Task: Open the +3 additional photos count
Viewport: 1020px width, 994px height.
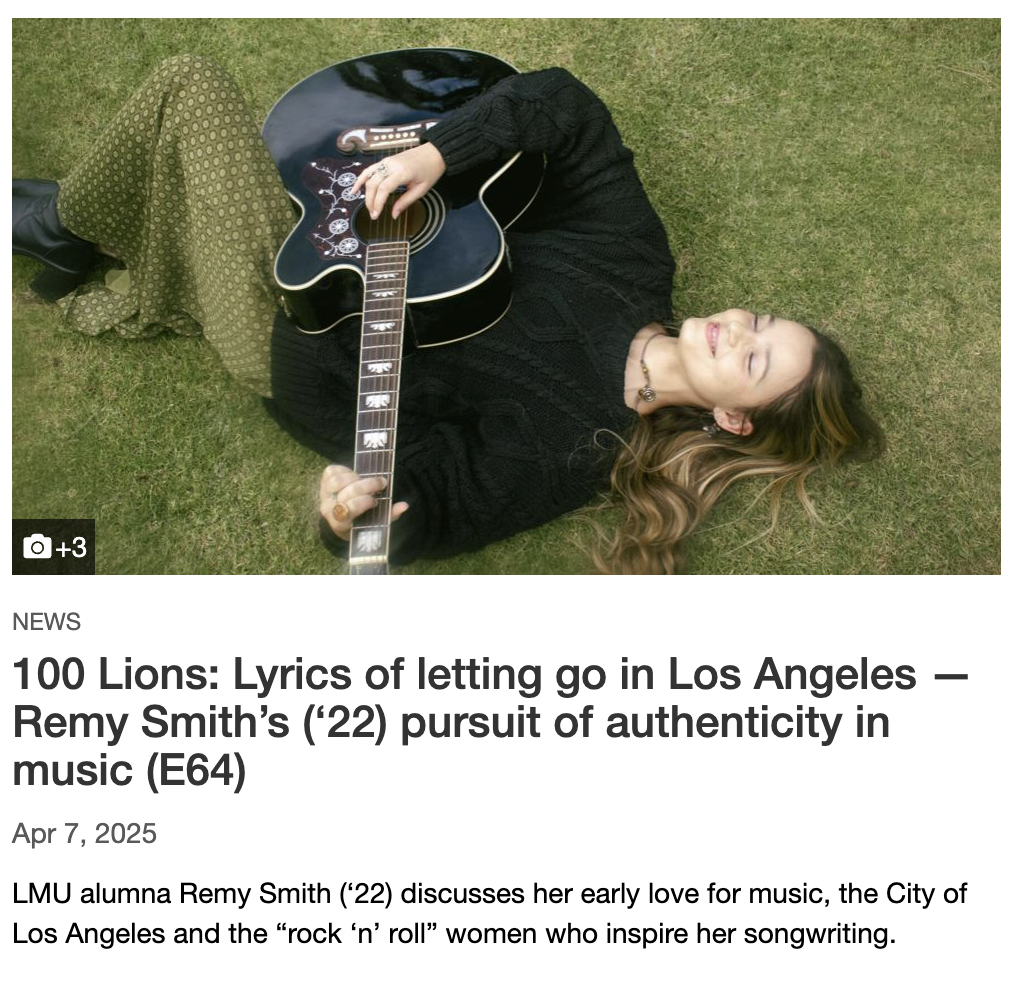Action: click(71, 548)
